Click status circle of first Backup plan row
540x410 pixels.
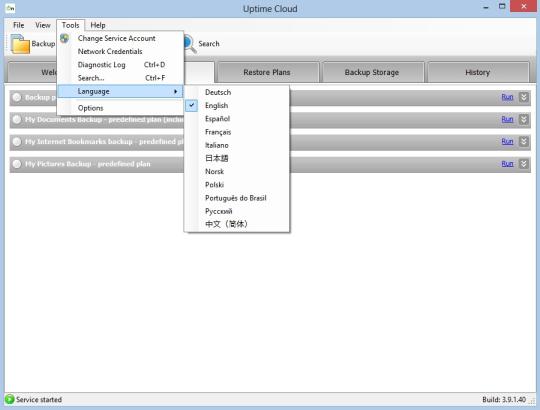click(x=17, y=97)
